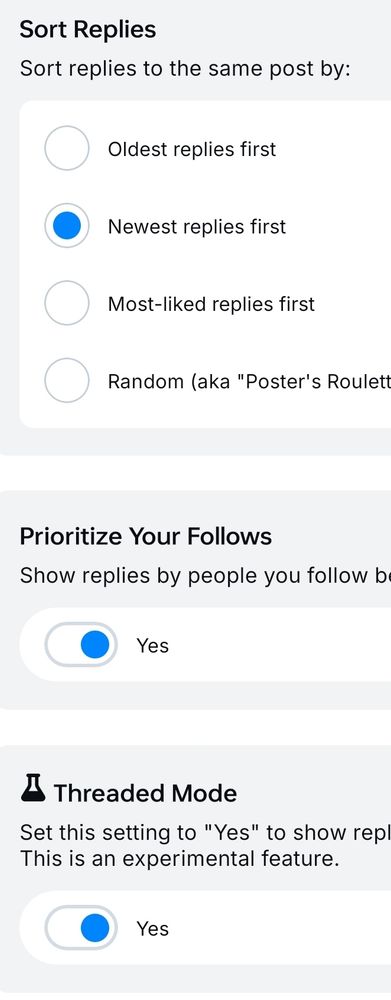391x1000 pixels.
Task: Click the "Most-liked replies first" text label
Action: click(x=211, y=304)
